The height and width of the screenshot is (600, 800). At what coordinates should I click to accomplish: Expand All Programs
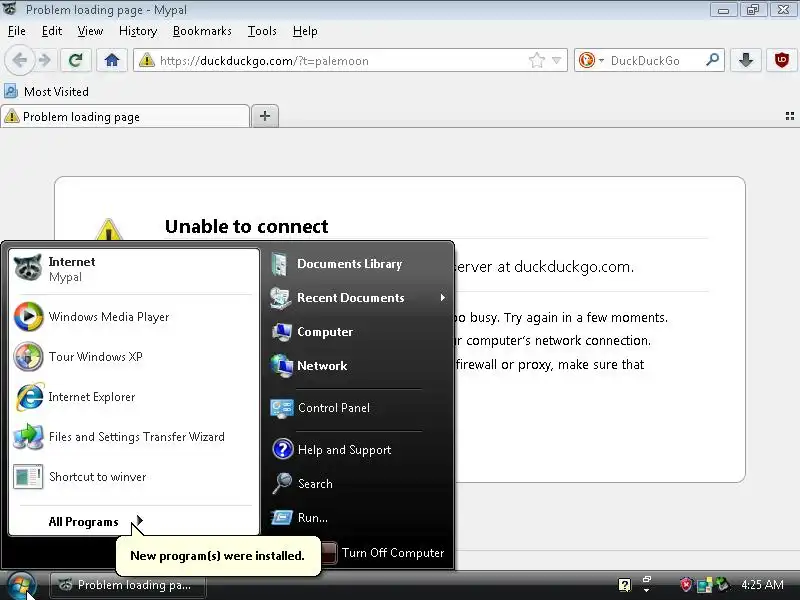point(96,521)
